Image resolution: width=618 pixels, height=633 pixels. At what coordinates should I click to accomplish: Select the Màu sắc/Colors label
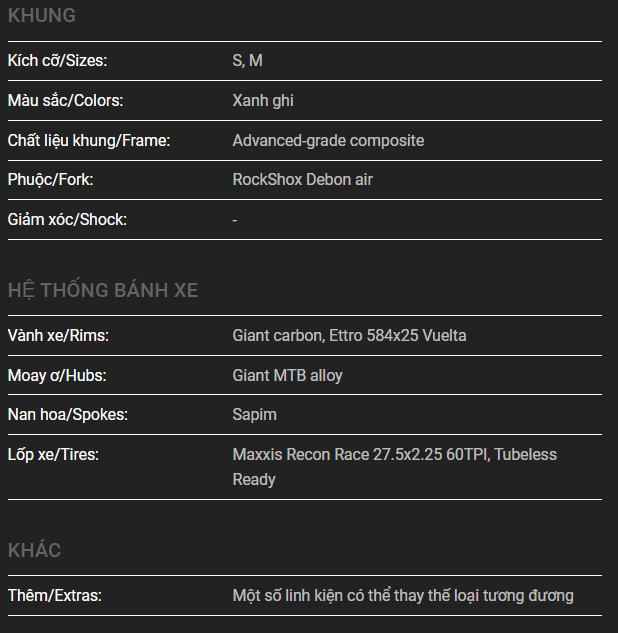(x=65, y=101)
